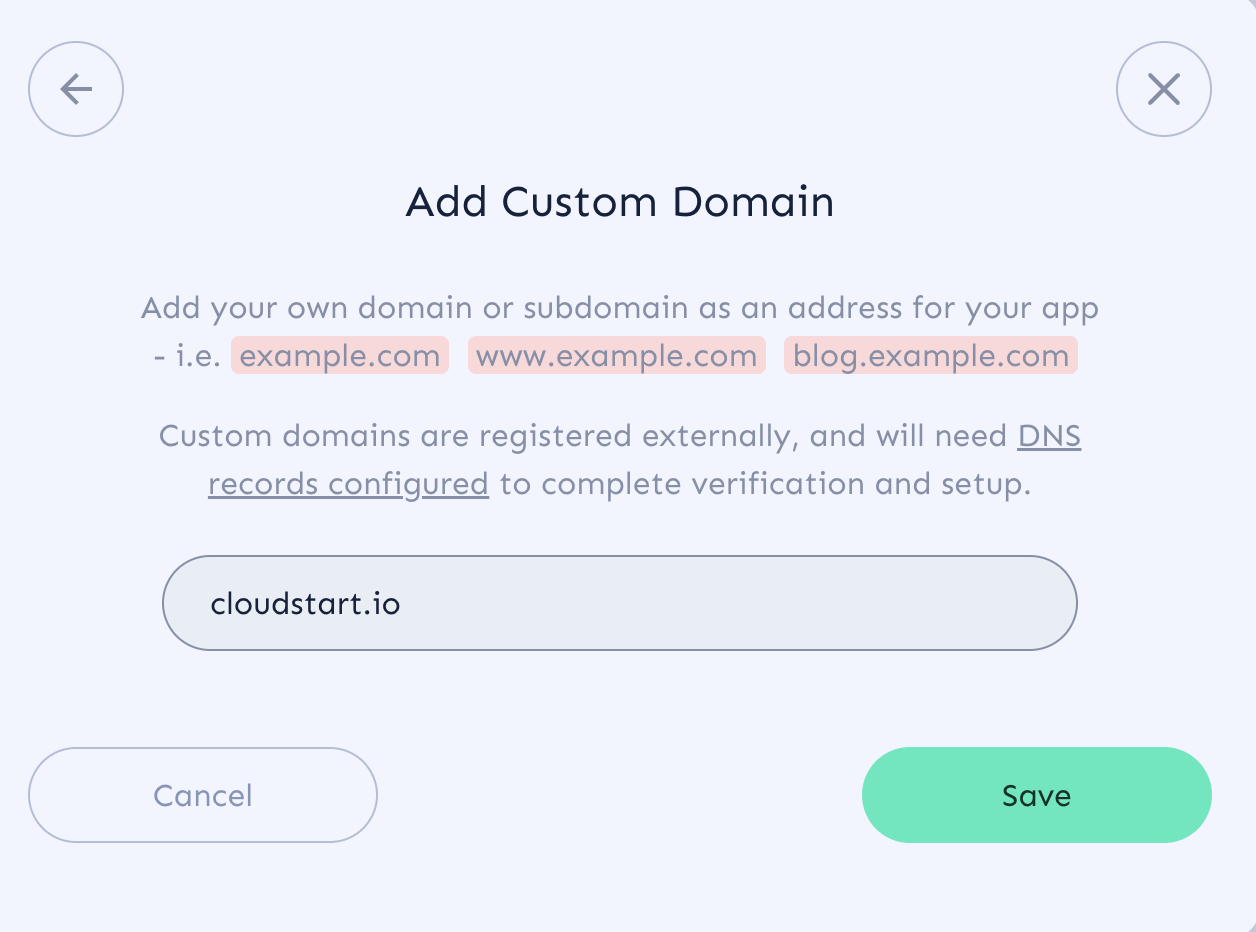The image size is (1256, 932).
Task: Follow the underlined DNS configuration hyperlink
Action: click(x=348, y=483)
